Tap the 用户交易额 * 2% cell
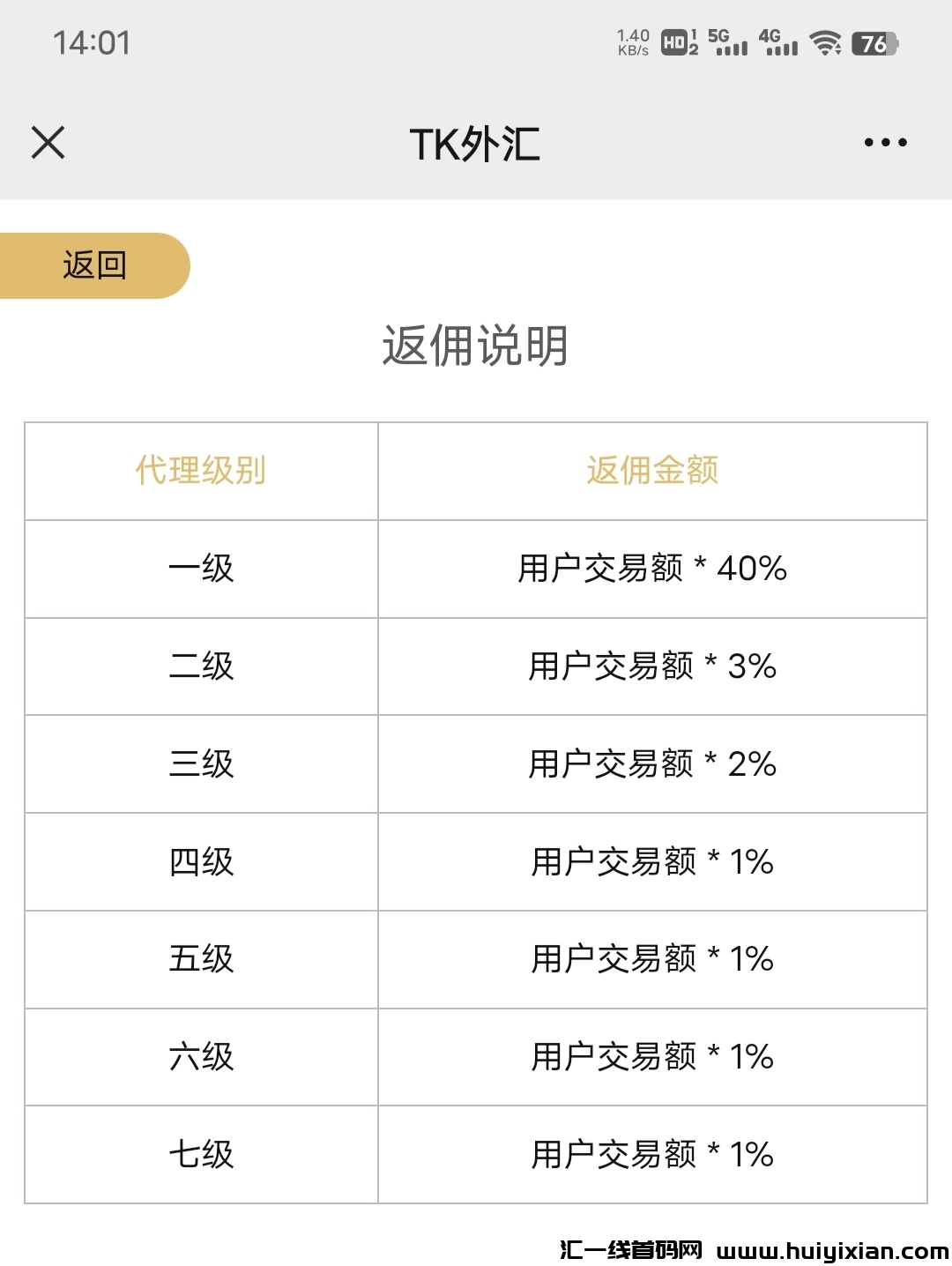Viewport: 952px width, 1266px height. tap(652, 763)
